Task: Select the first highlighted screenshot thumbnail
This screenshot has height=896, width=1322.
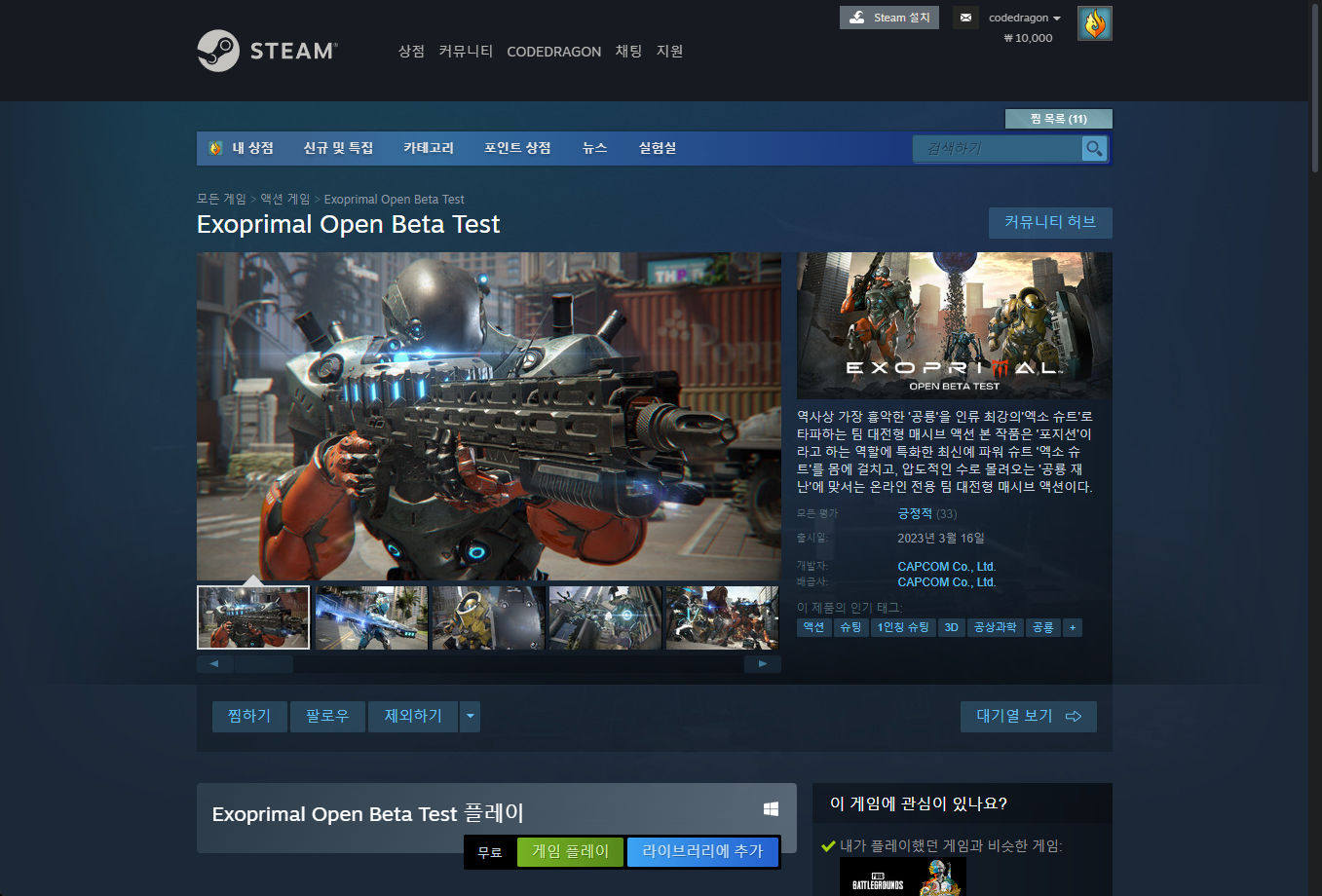Action: (253, 617)
